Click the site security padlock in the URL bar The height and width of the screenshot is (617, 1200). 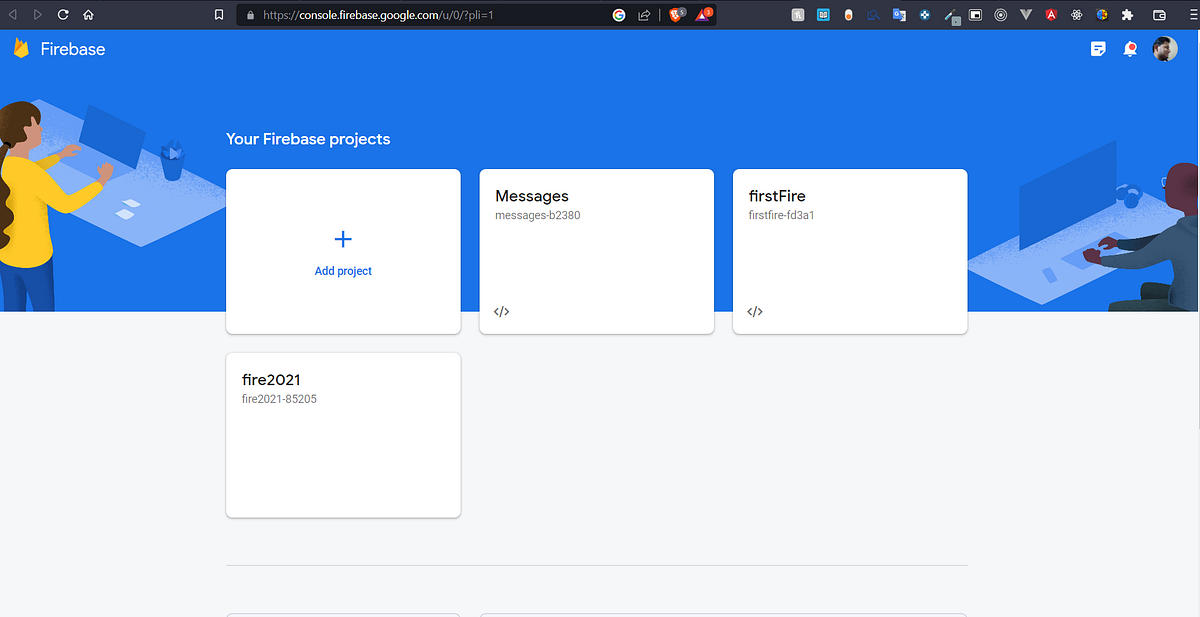click(x=250, y=15)
